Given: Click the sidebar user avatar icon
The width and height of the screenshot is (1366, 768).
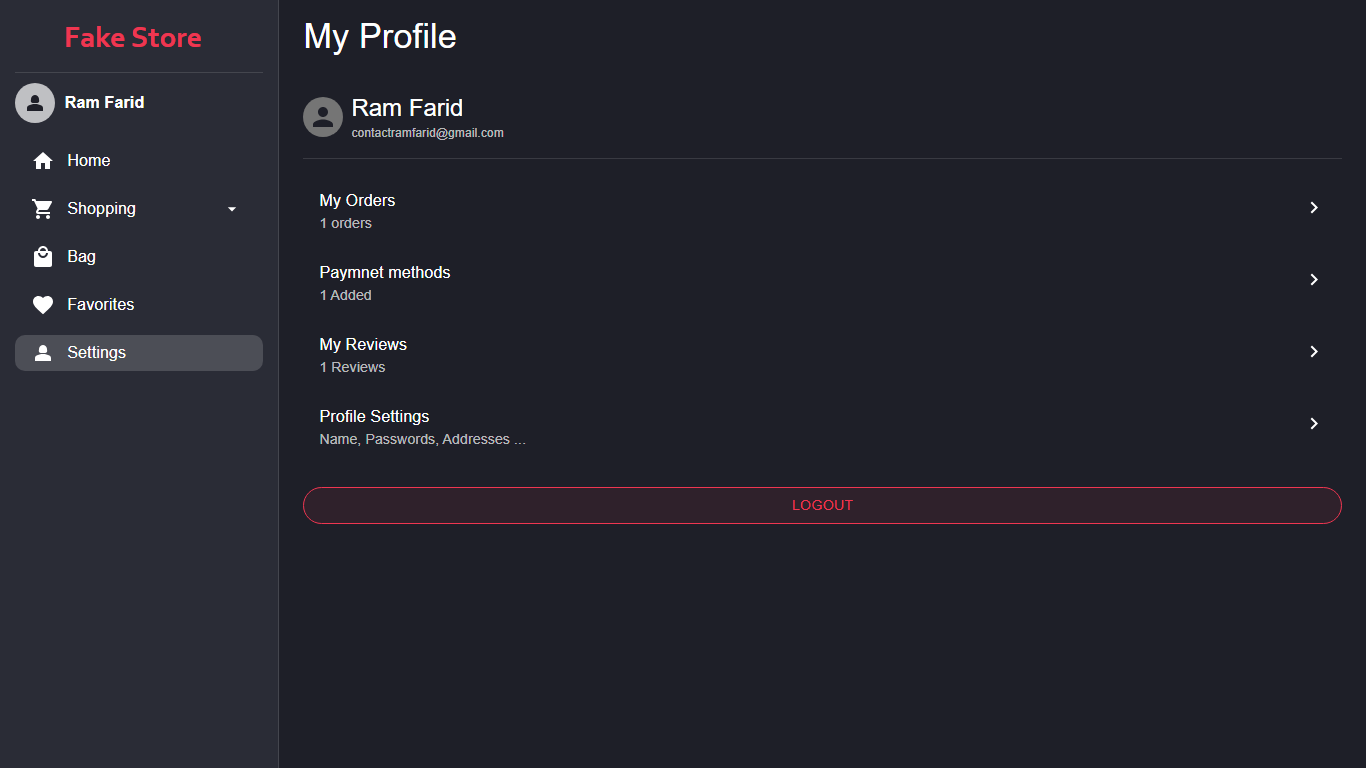Looking at the screenshot, I should [35, 103].
